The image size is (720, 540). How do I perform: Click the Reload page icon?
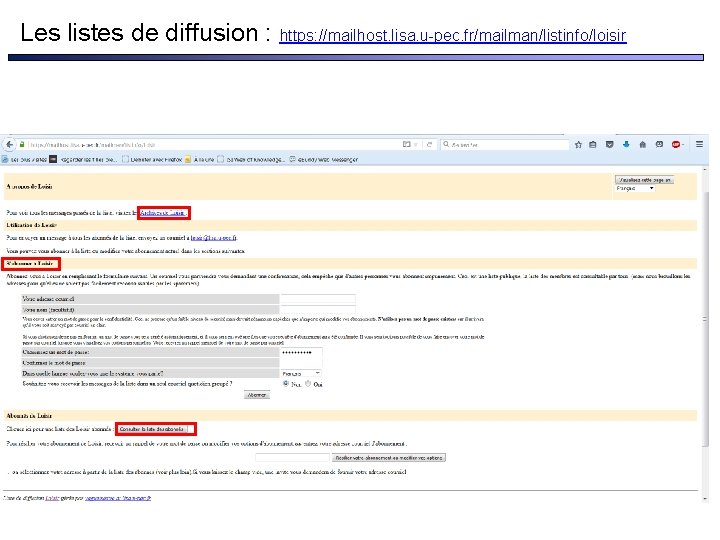[x=429, y=144]
